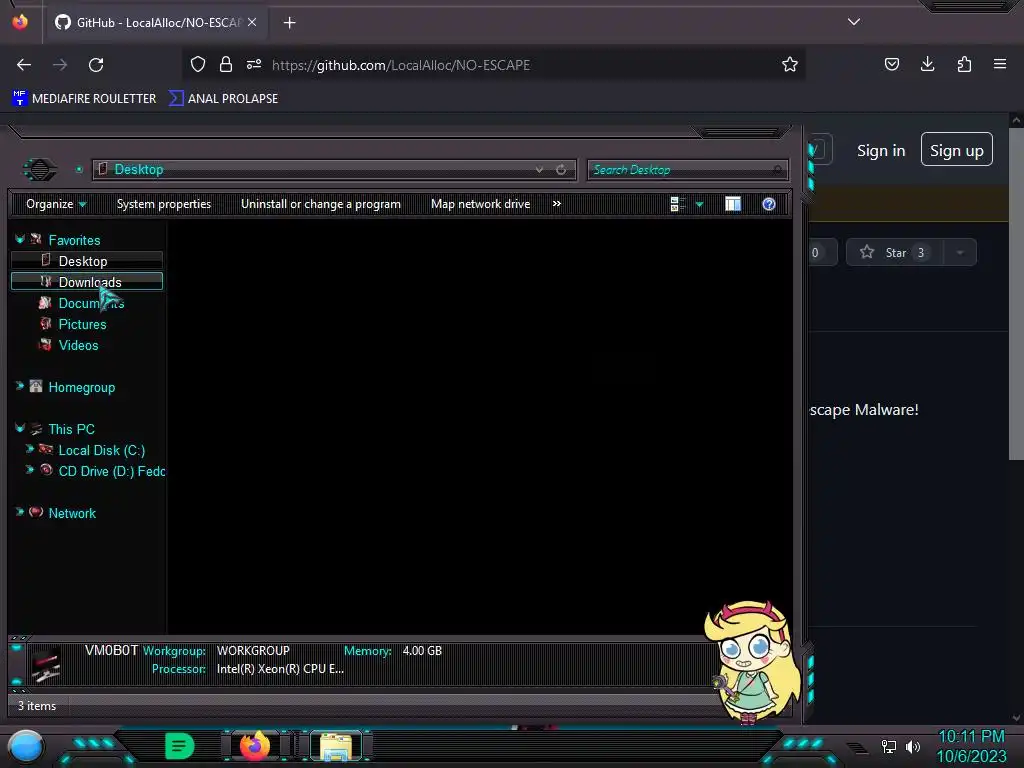Image resolution: width=1024 pixels, height=768 pixels.
Task: Open Explorer help via the question mark
Action: (769, 204)
